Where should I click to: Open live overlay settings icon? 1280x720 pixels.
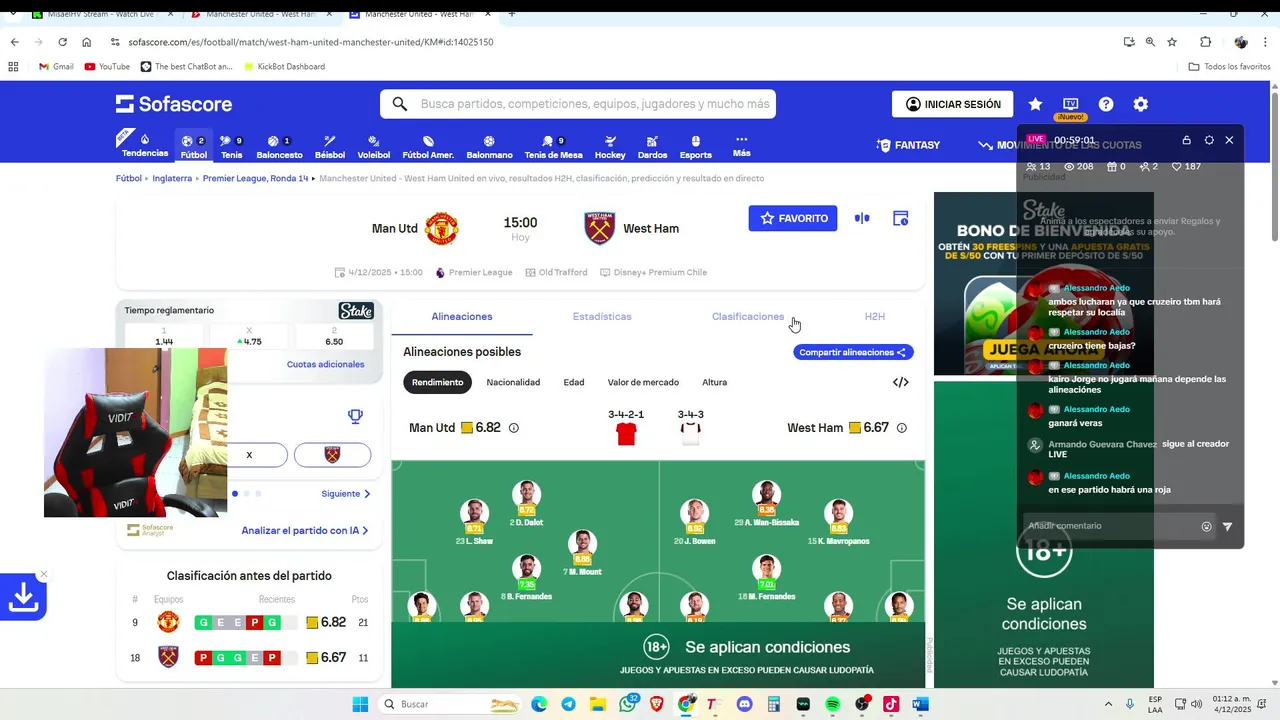1209,140
